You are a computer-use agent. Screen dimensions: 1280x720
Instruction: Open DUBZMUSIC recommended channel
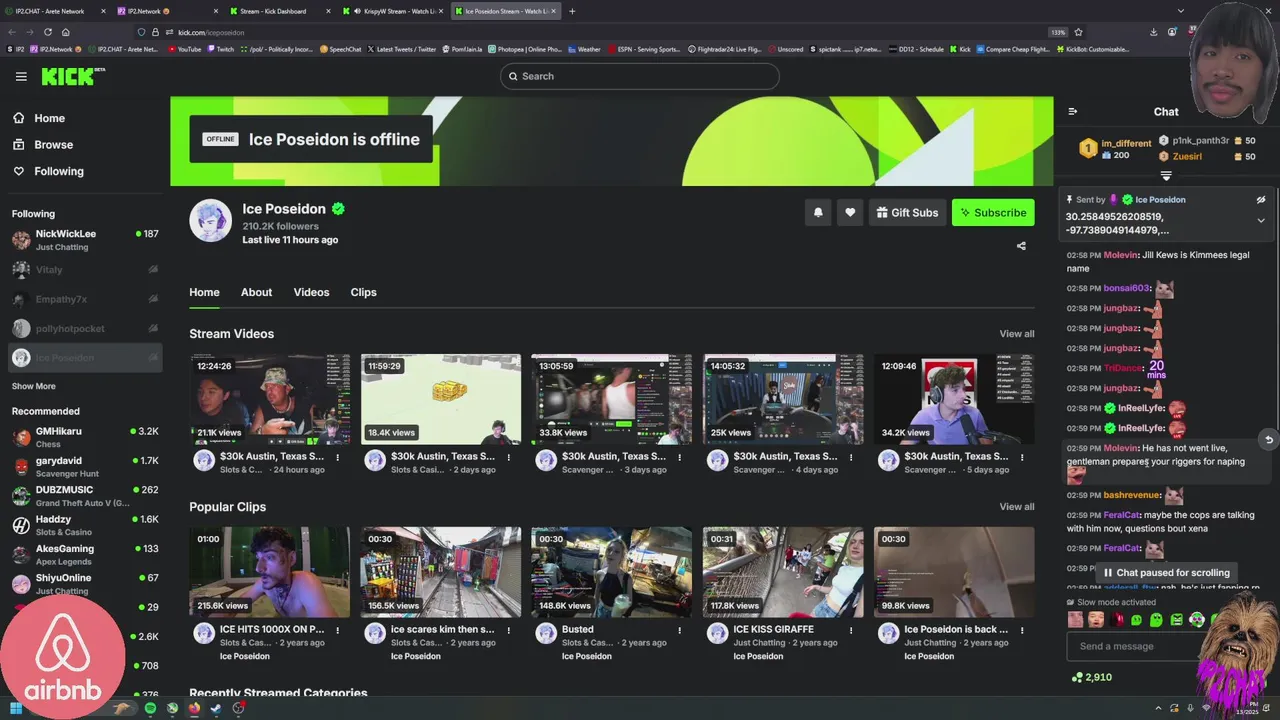point(85,496)
